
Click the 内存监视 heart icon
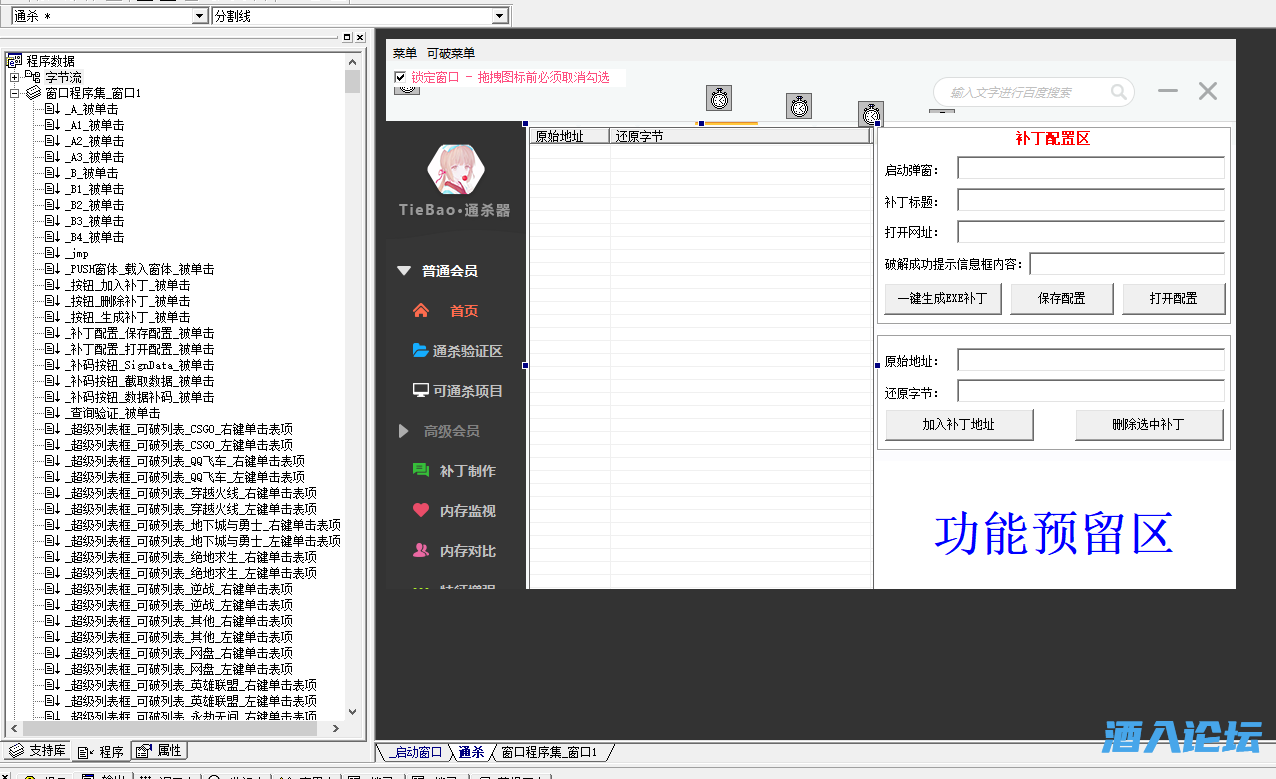click(x=420, y=510)
